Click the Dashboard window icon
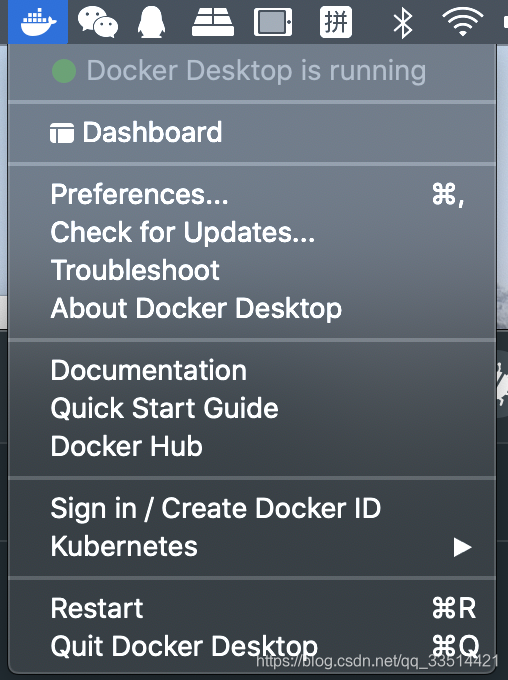 [62, 133]
